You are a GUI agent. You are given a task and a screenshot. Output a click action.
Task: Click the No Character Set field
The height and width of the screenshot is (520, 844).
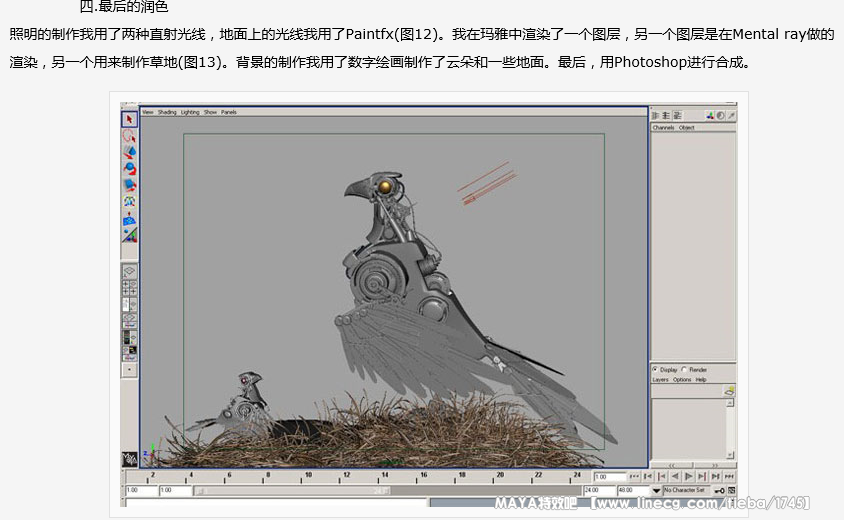pos(686,490)
